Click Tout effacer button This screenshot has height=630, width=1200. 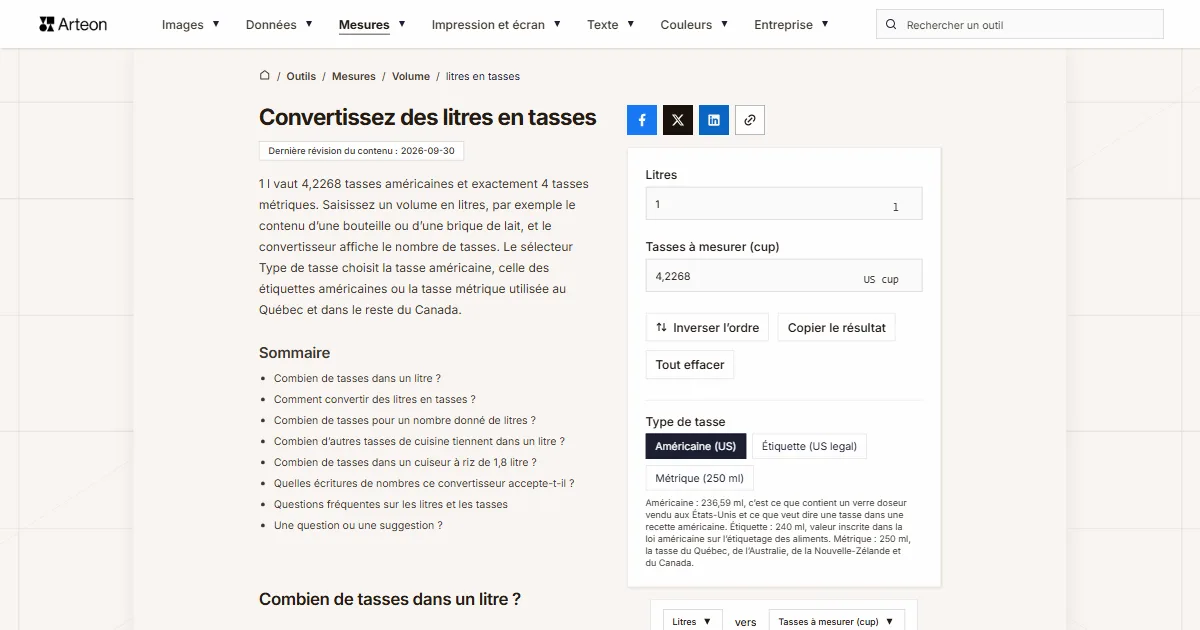(690, 365)
